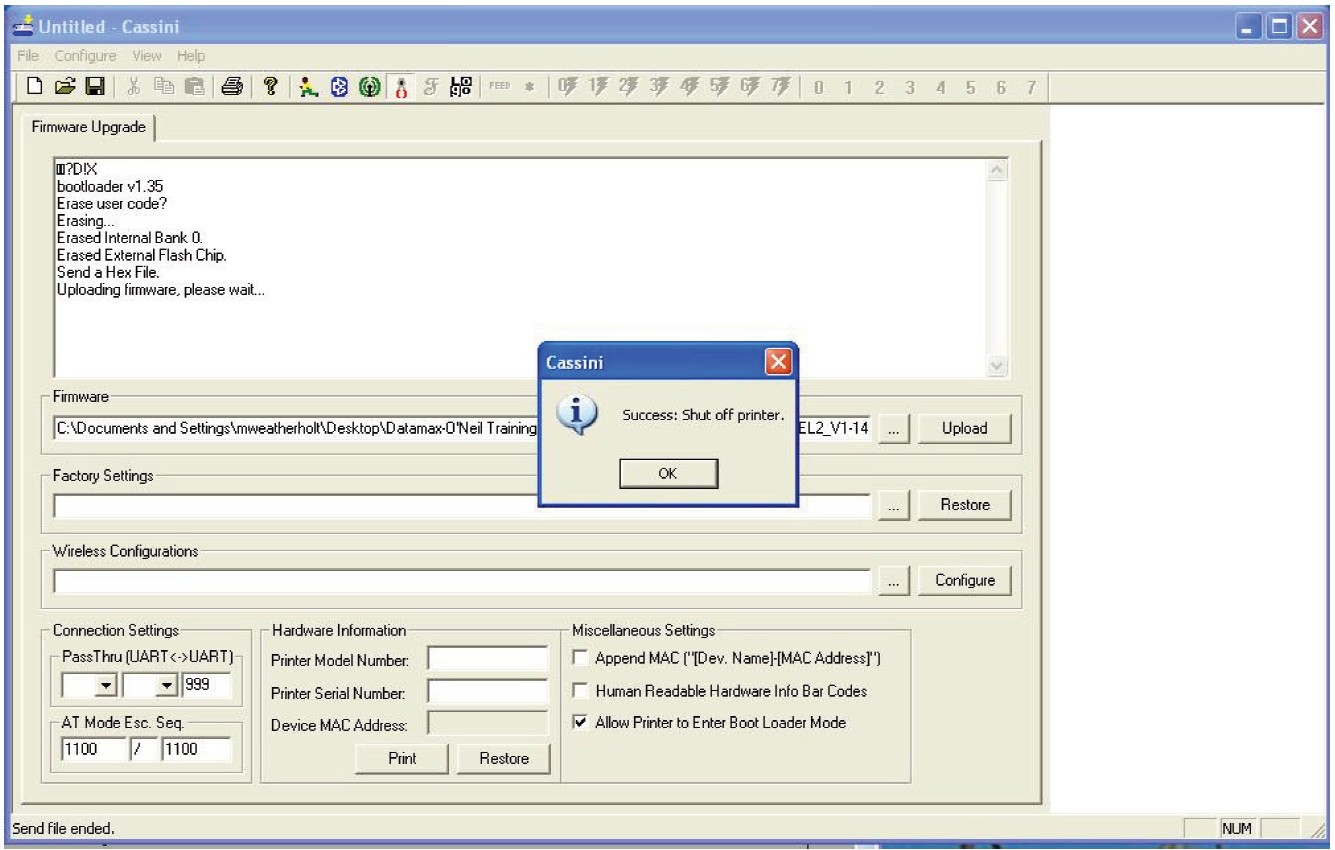Browse for a Factory Settings file
The width and height of the screenshot is (1335, 850).
click(x=892, y=504)
